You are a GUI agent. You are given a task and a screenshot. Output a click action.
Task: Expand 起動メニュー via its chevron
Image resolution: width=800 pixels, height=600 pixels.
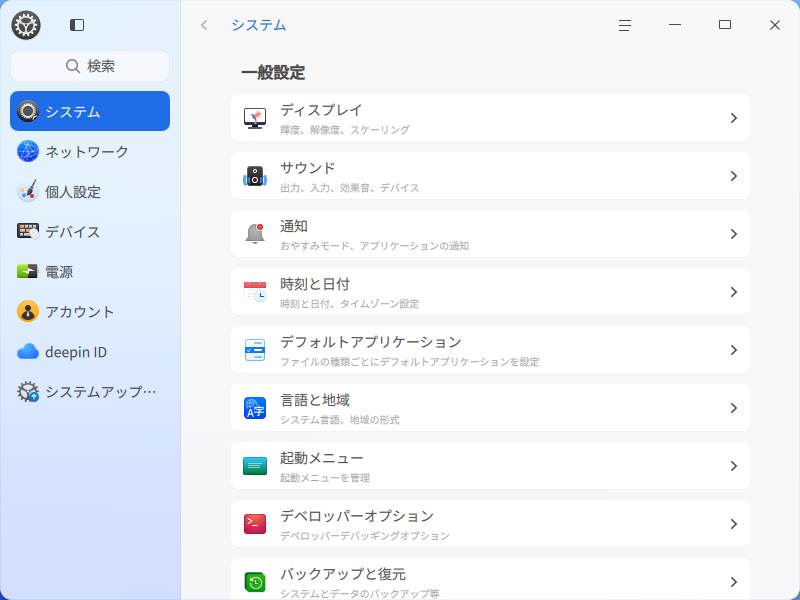(734, 466)
